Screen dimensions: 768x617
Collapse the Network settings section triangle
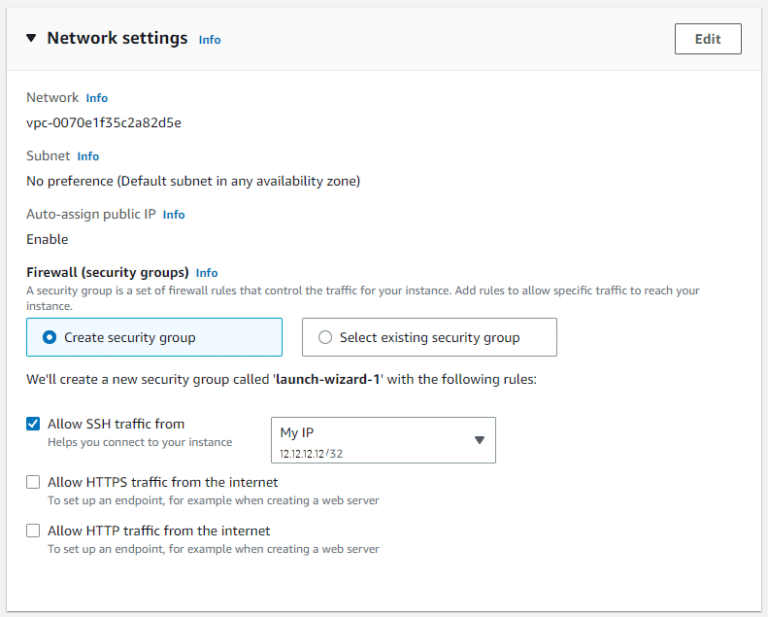coord(31,38)
